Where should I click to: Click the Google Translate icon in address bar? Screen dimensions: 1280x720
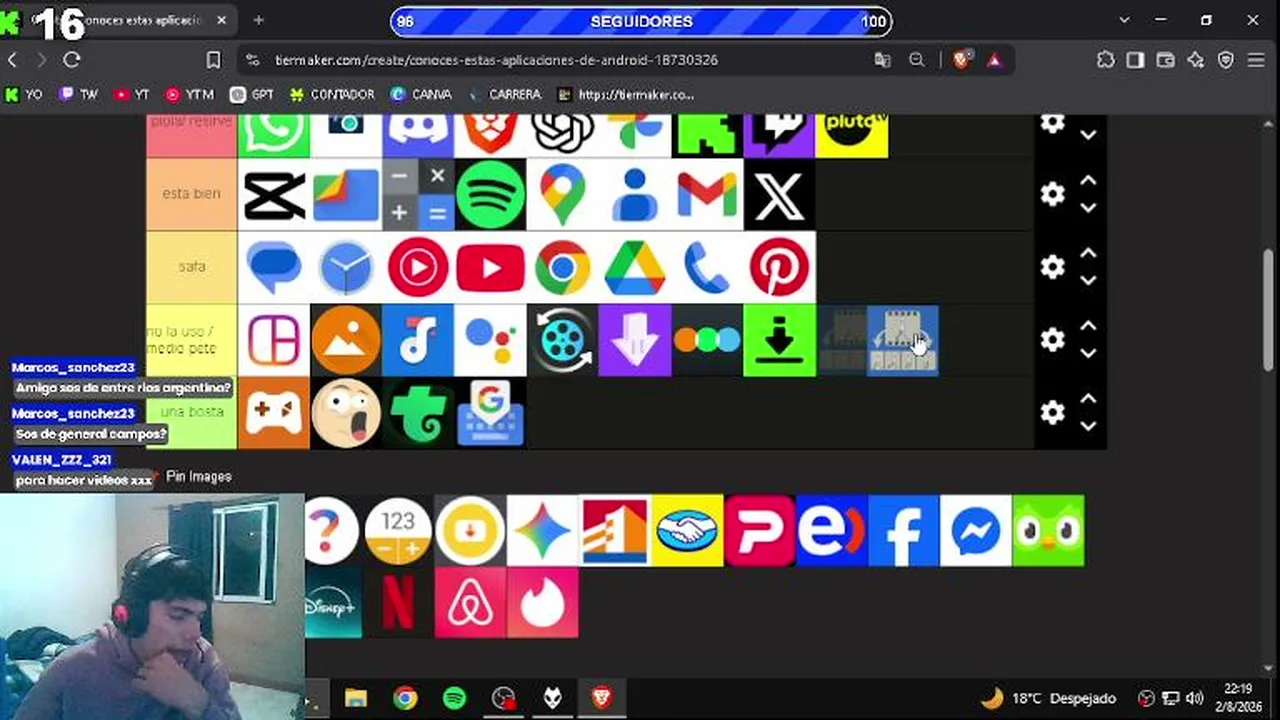point(882,60)
